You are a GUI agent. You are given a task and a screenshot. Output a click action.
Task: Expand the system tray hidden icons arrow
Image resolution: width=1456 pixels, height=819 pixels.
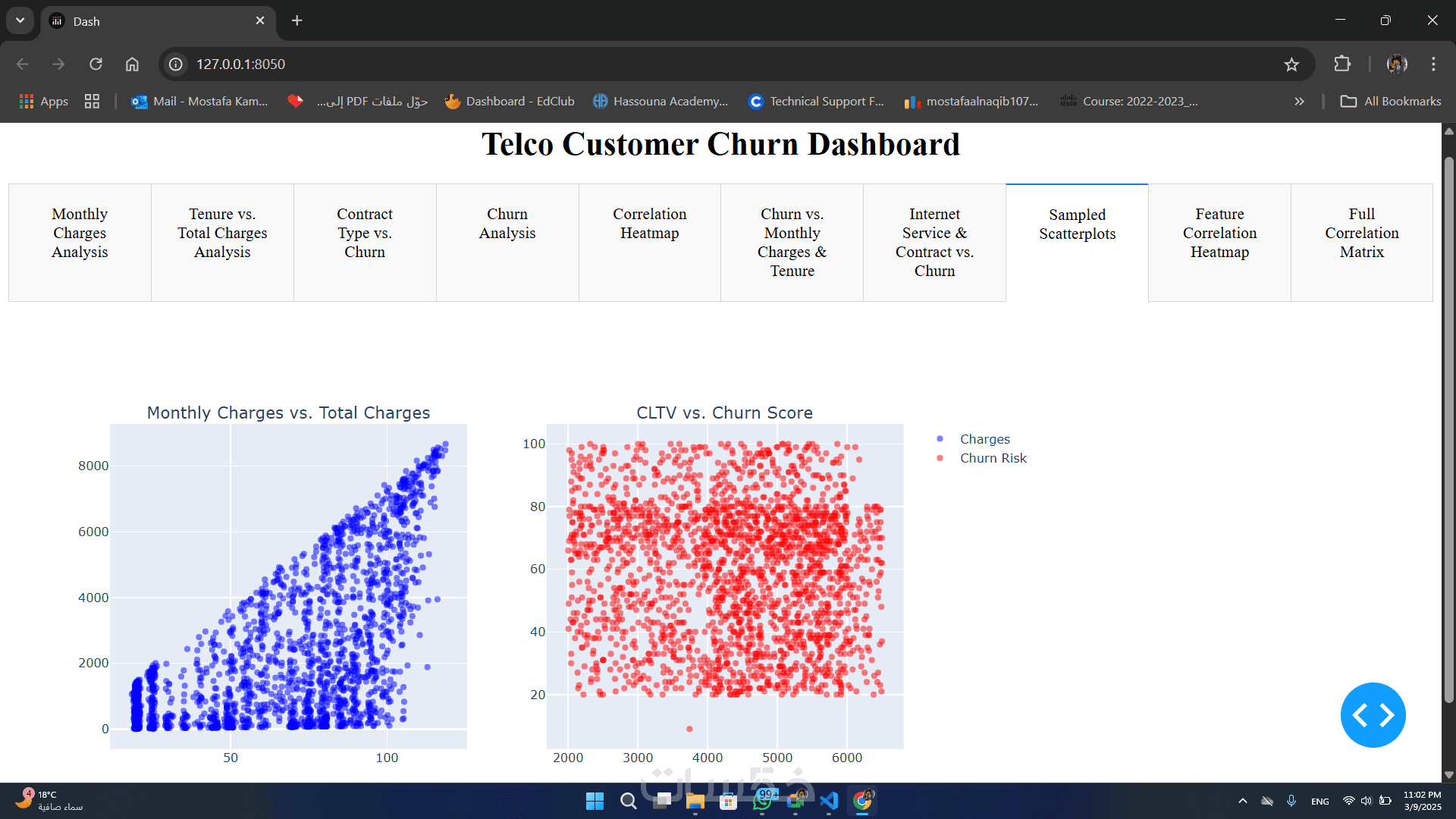(x=1242, y=801)
